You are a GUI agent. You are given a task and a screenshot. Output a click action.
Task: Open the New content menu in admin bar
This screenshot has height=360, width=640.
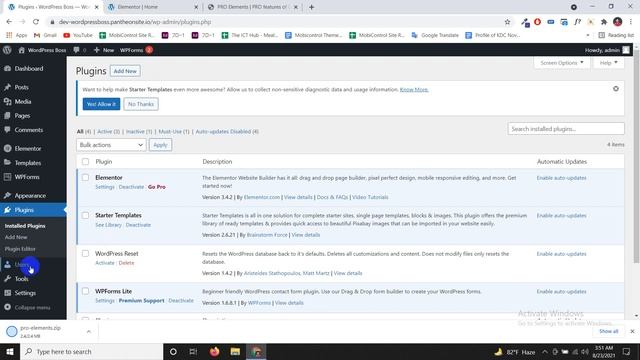point(104,50)
